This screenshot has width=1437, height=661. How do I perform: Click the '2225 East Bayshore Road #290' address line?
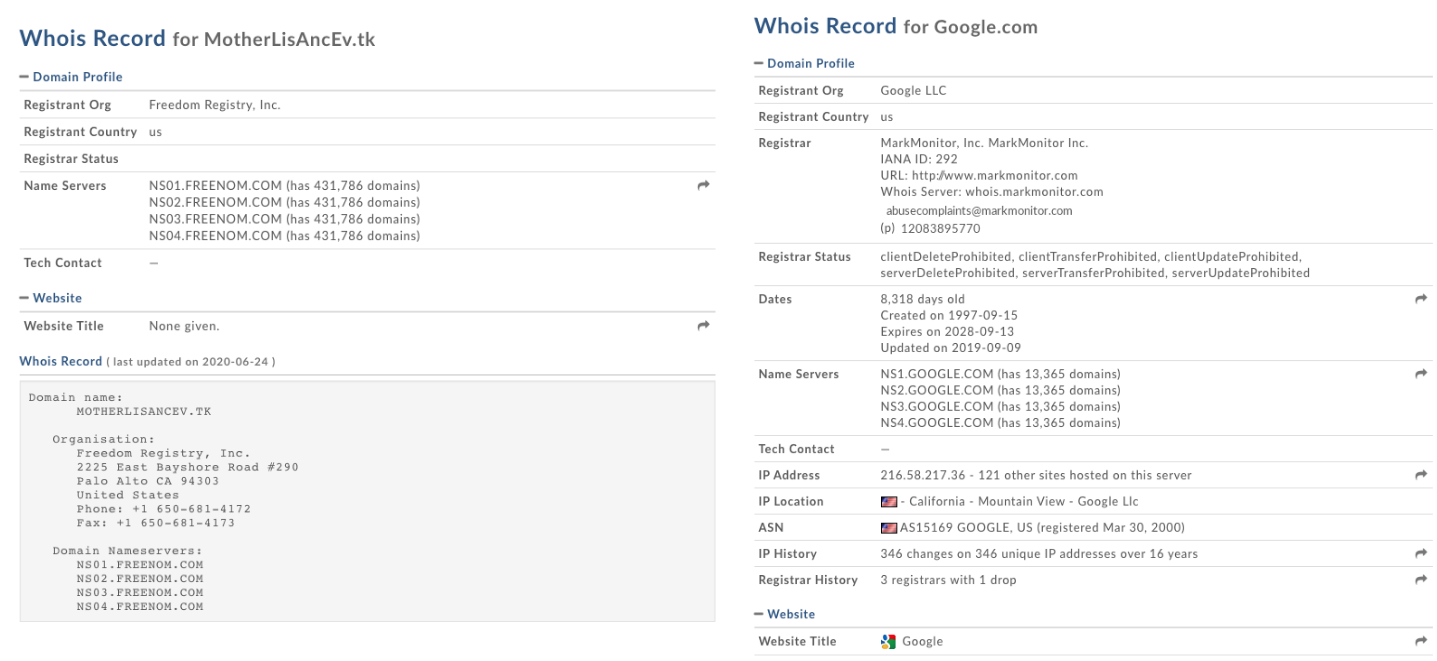click(187, 467)
